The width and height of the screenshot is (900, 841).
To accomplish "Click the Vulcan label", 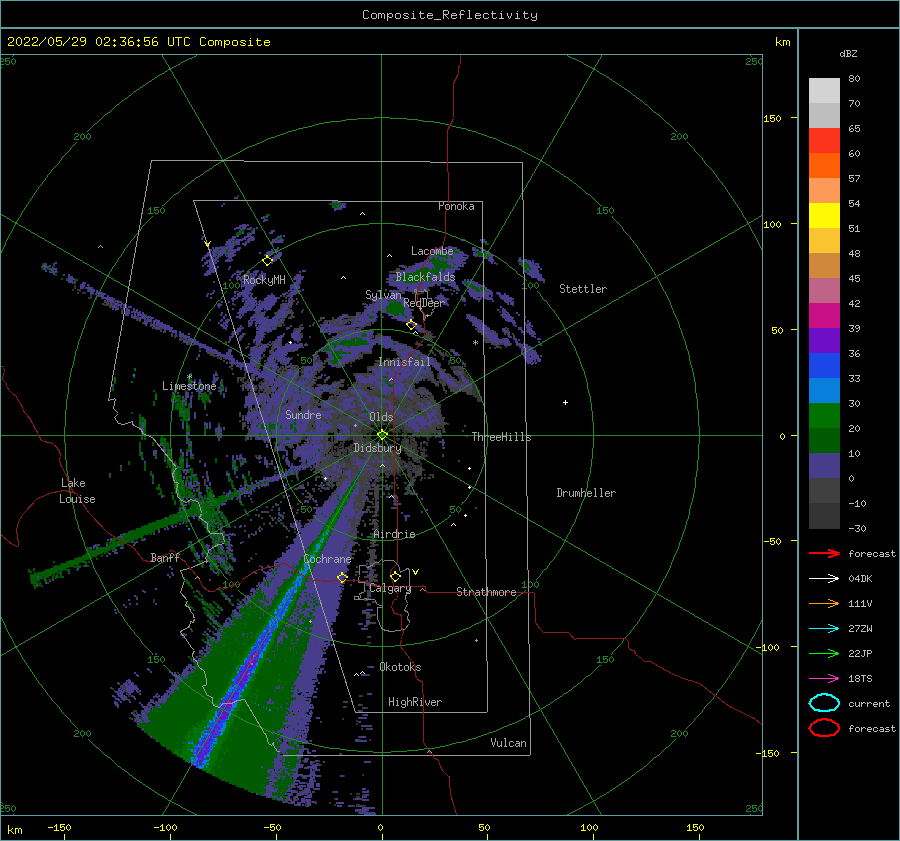I will click(x=508, y=743).
